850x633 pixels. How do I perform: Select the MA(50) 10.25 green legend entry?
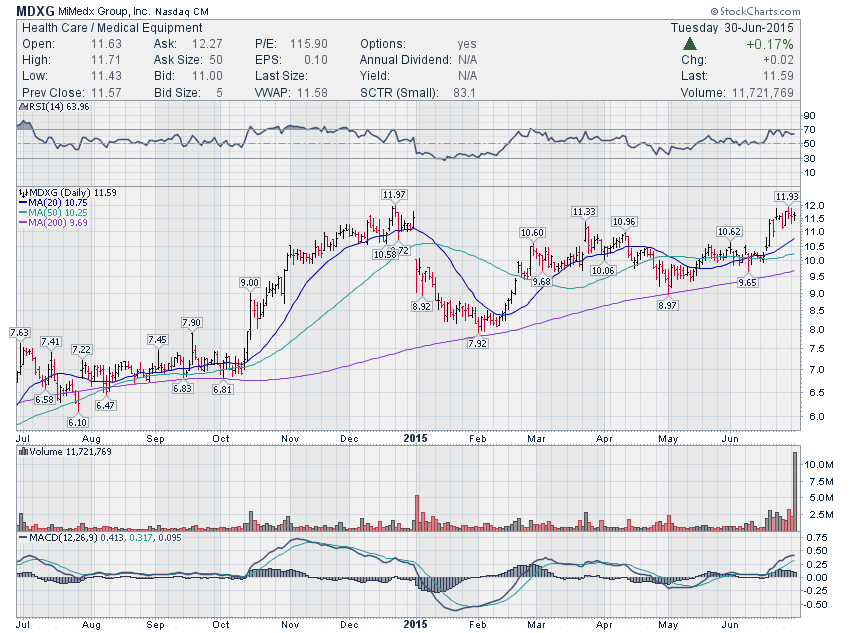(53, 212)
